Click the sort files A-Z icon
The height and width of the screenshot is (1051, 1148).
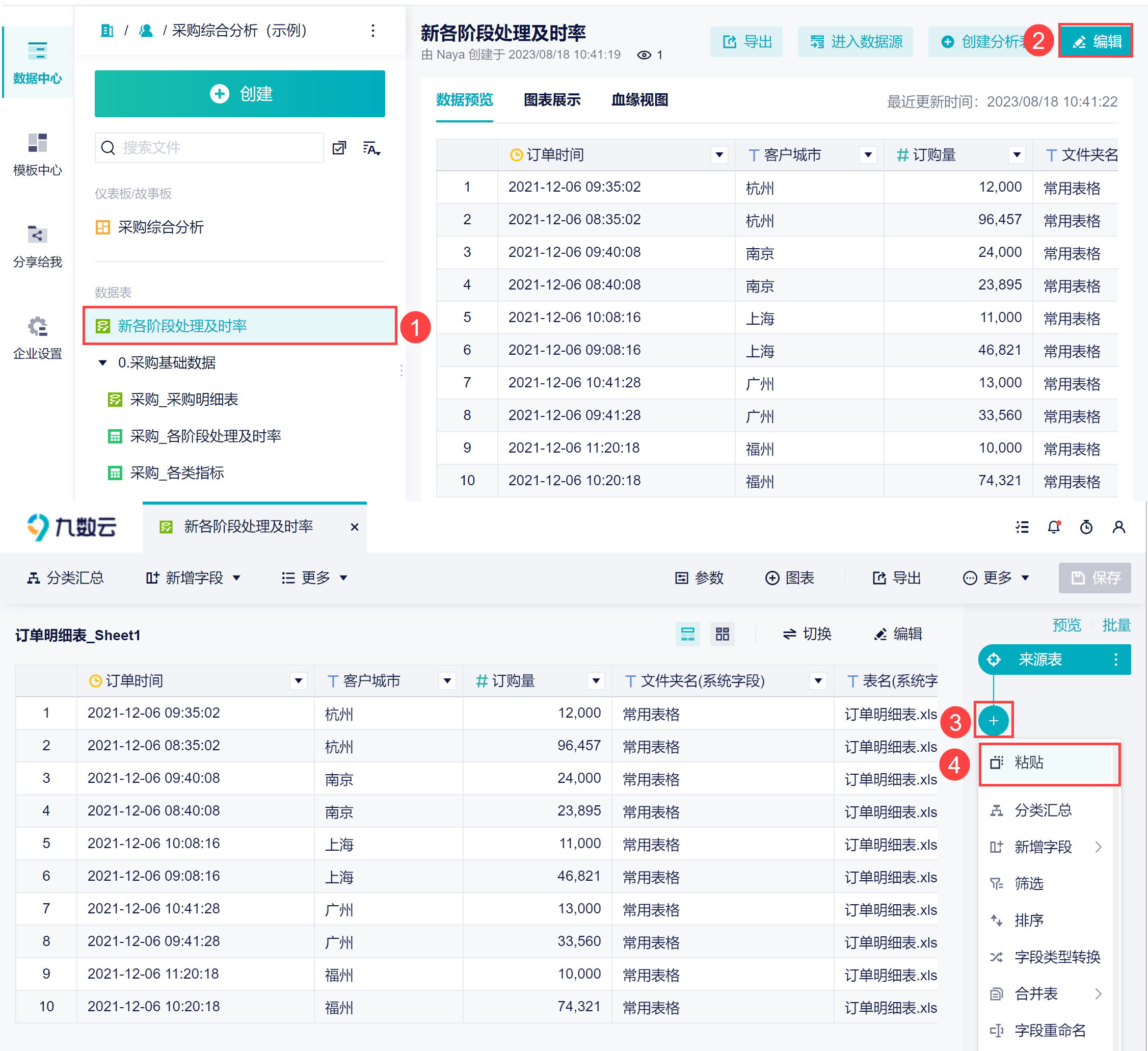click(371, 148)
